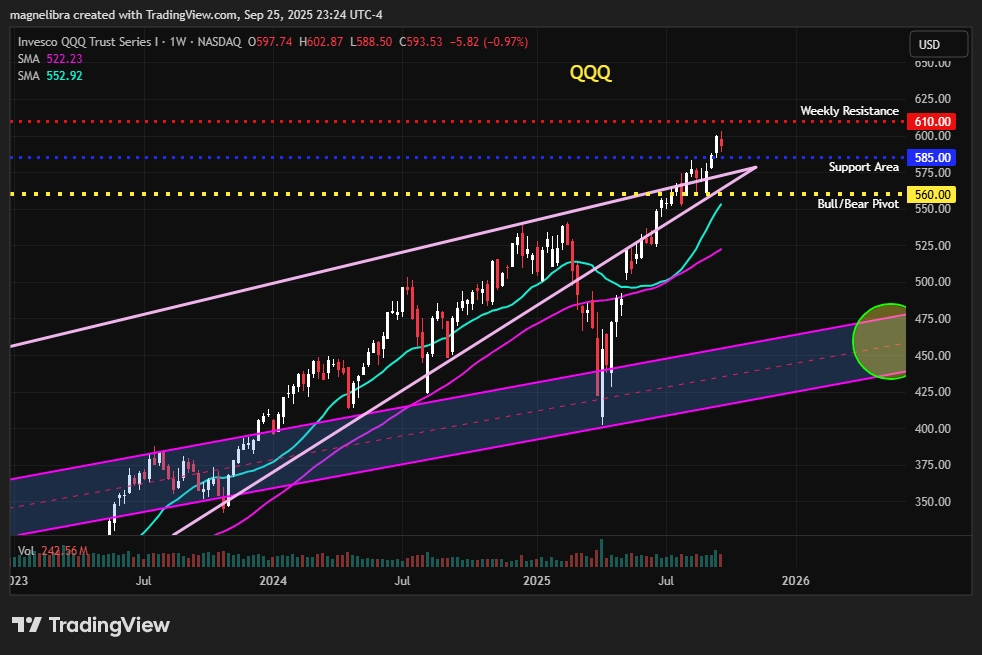Image resolution: width=982 pixels, height=655 pixels.
Task: Click the Jul label between 2024 and 2025
Action: 402,581
